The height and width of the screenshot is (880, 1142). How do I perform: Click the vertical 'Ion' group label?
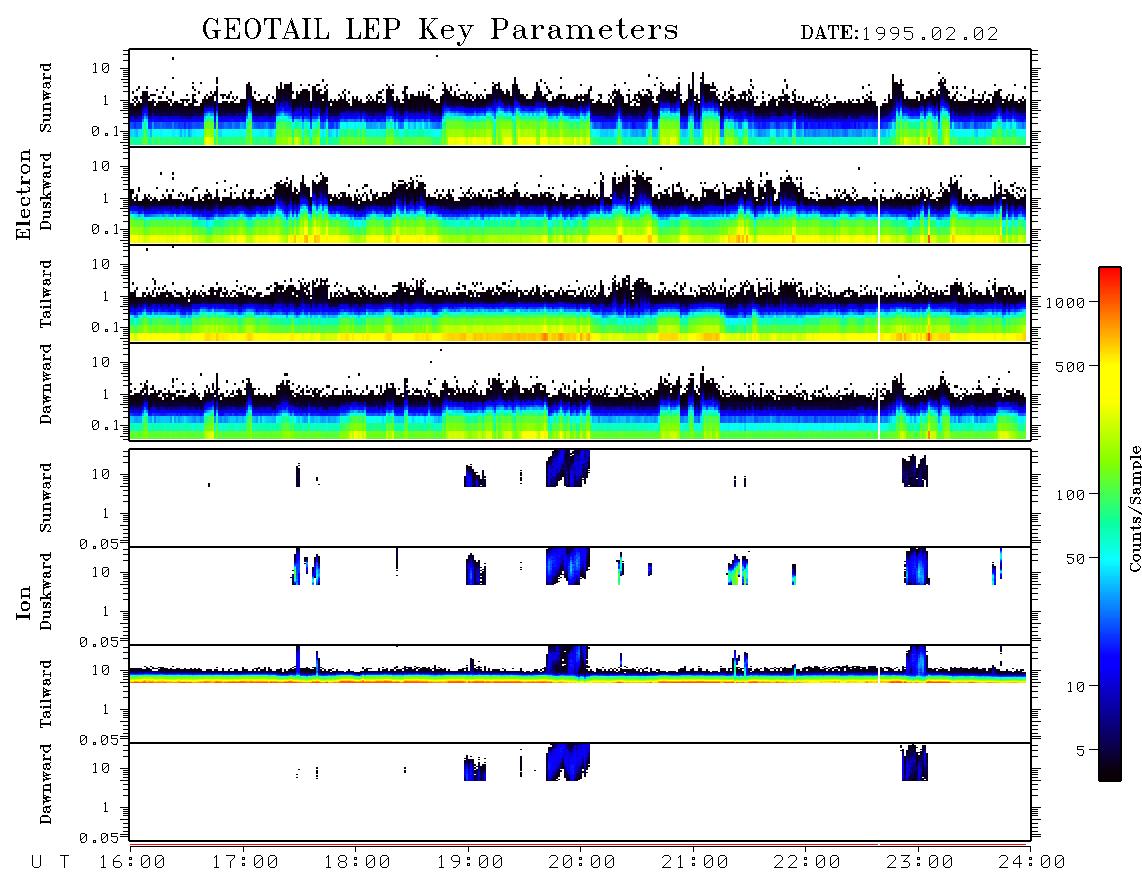(x=24, y=602)
